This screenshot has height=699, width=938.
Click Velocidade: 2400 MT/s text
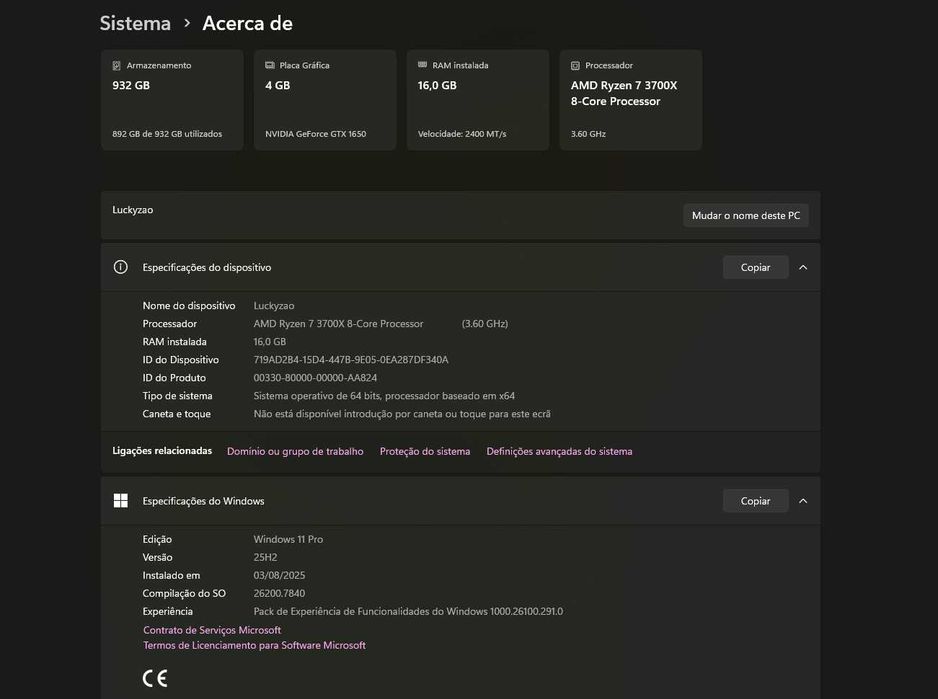(x=462, y=134)
